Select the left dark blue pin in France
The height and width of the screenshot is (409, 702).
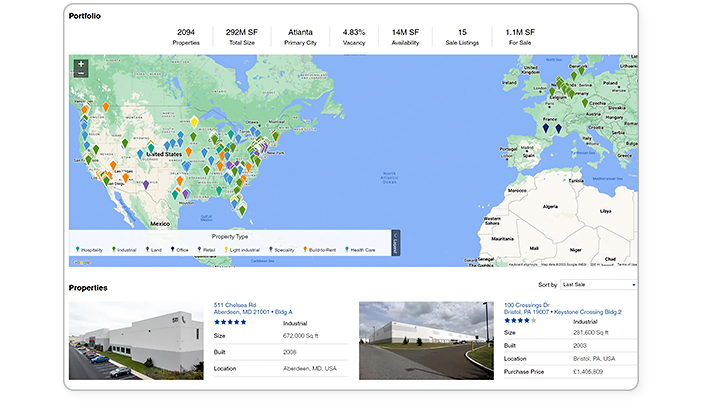(x=545, y=128)
